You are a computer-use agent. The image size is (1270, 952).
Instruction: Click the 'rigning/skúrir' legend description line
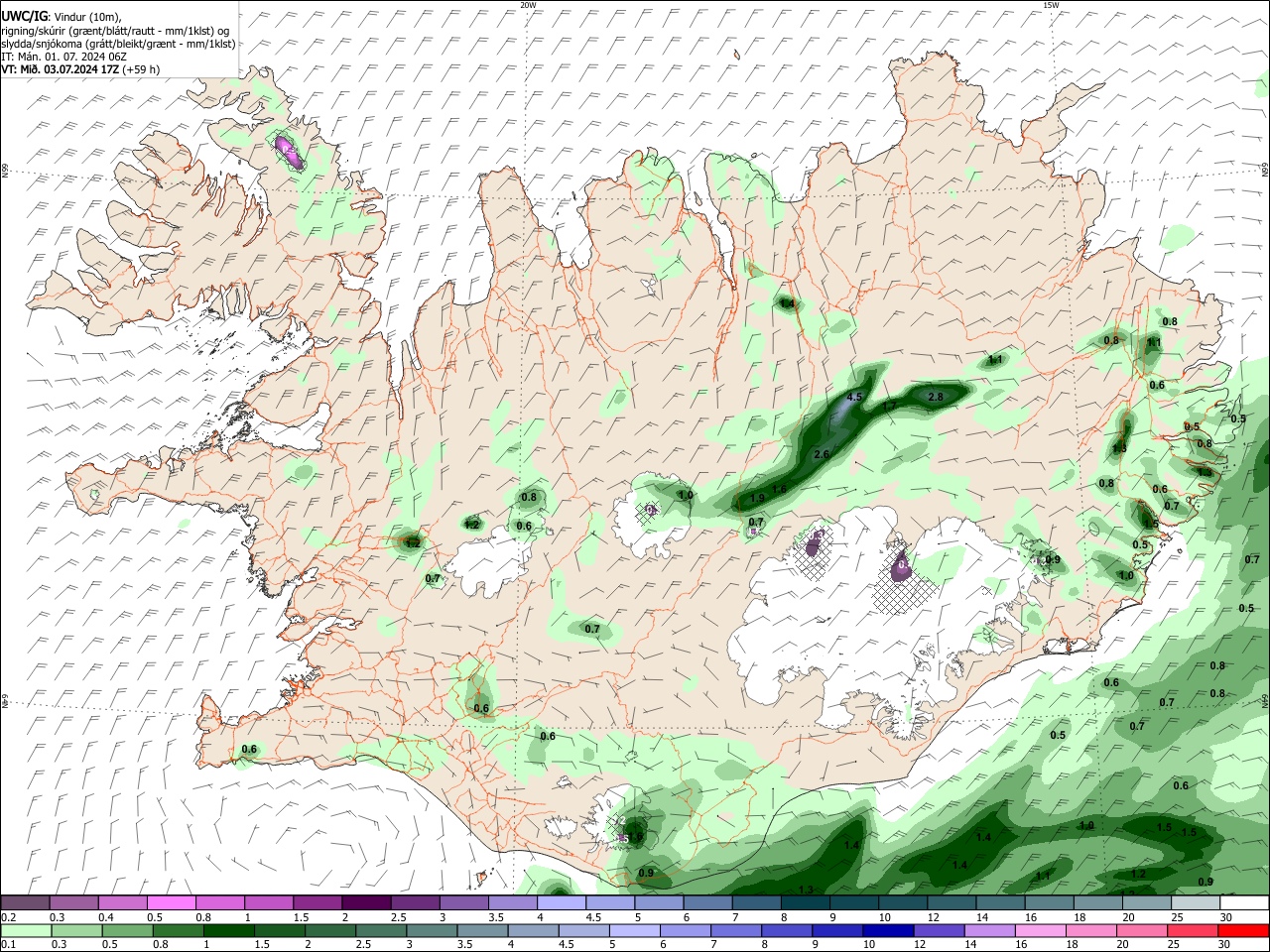[117, 30]
